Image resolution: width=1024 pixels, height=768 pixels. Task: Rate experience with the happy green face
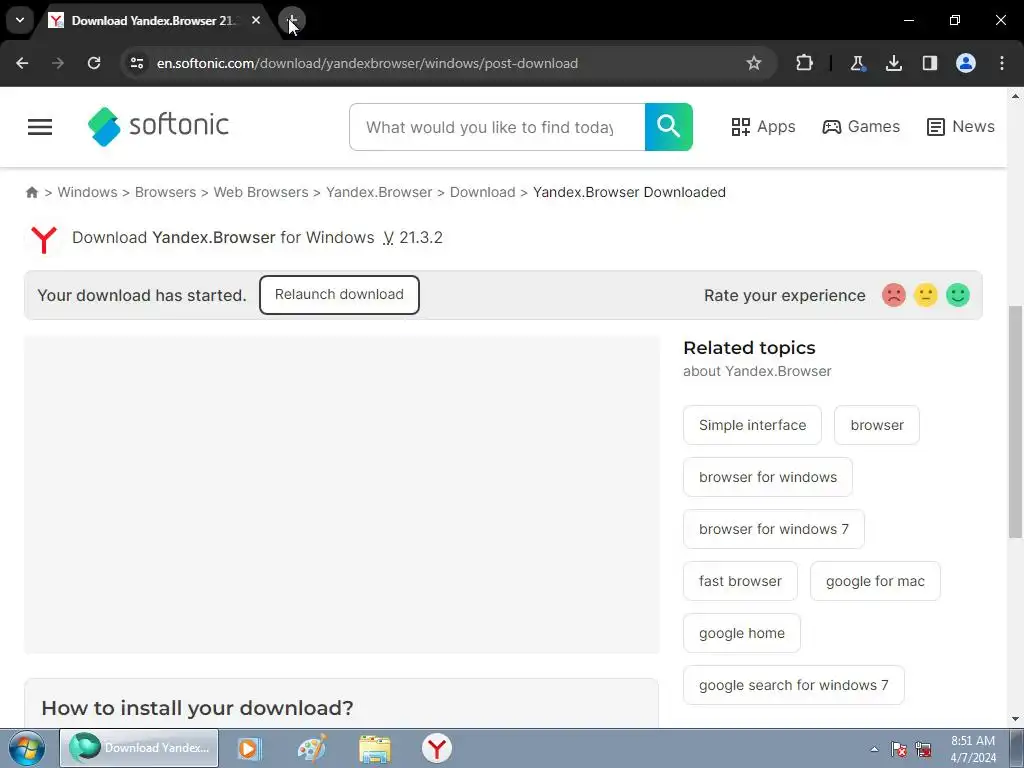point(958,295)
